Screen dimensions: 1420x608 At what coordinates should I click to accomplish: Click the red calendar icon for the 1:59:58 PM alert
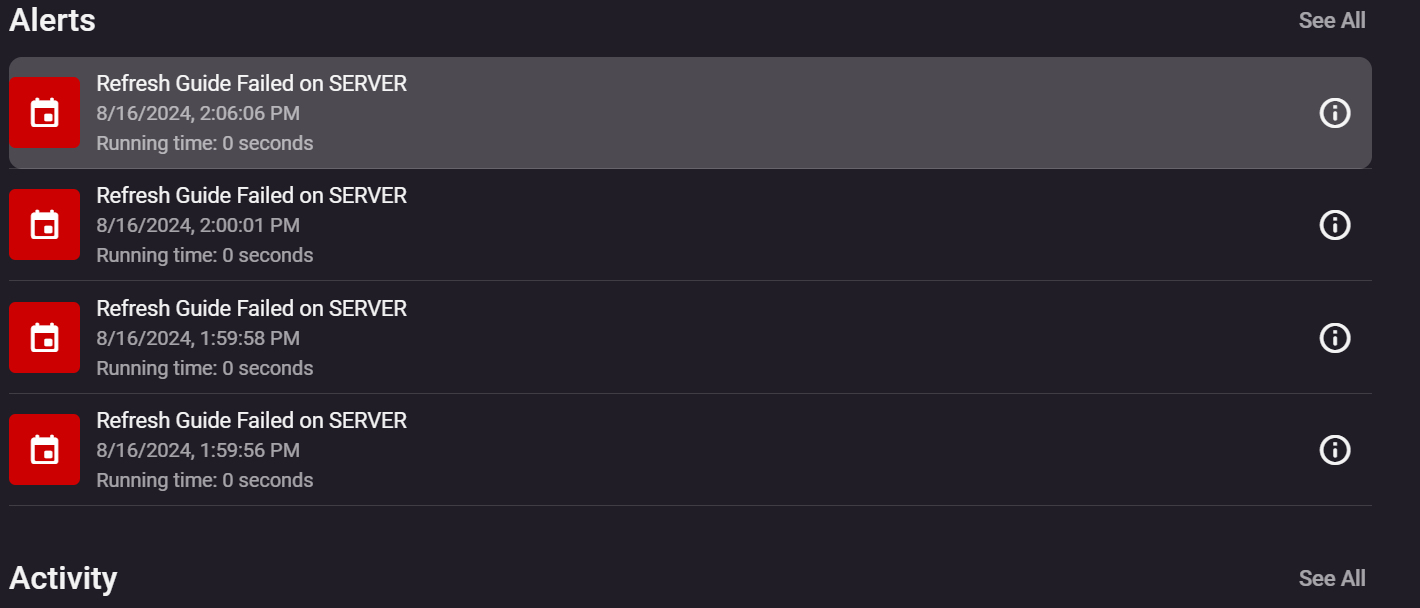click(x=44, y=338)
